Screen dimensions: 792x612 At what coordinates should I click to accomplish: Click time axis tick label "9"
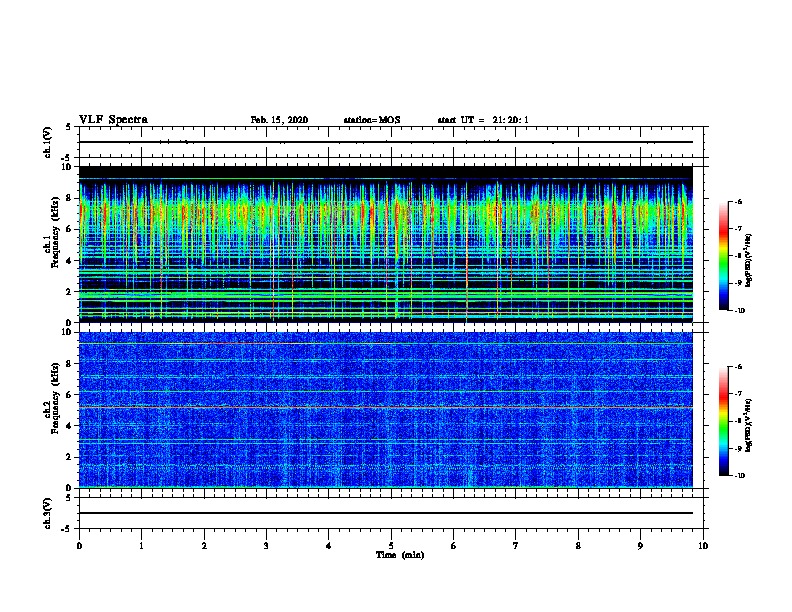[x=640, y=545]
